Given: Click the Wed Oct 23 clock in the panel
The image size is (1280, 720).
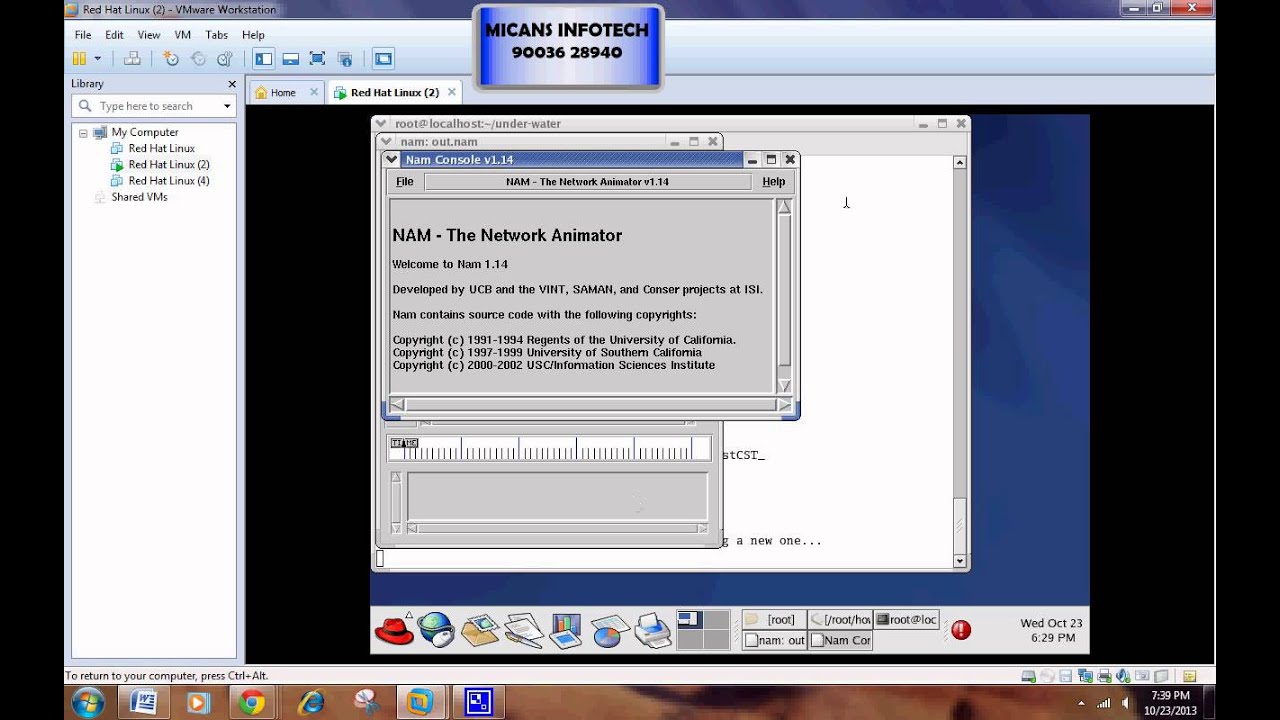Looking at the screenshot, I should pos(1051,630).
